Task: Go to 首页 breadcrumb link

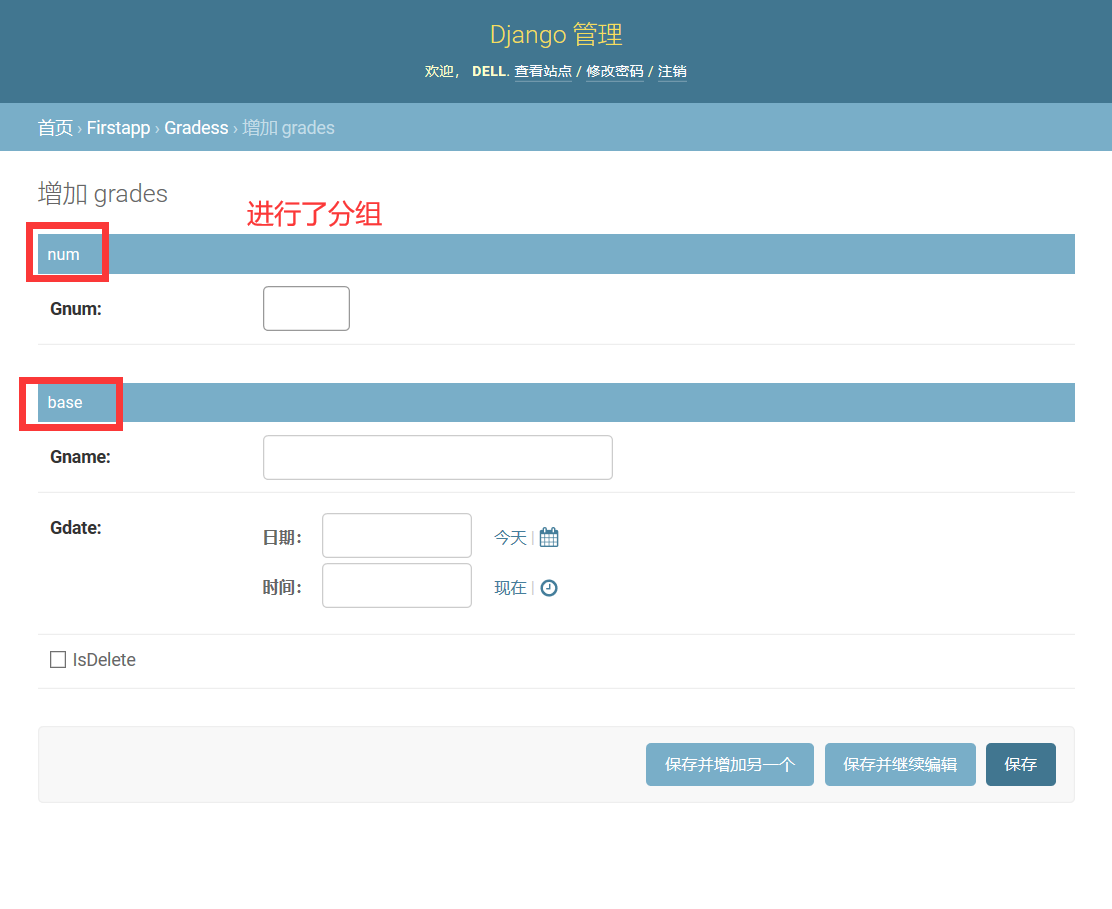Action: (x=55, y=128)
